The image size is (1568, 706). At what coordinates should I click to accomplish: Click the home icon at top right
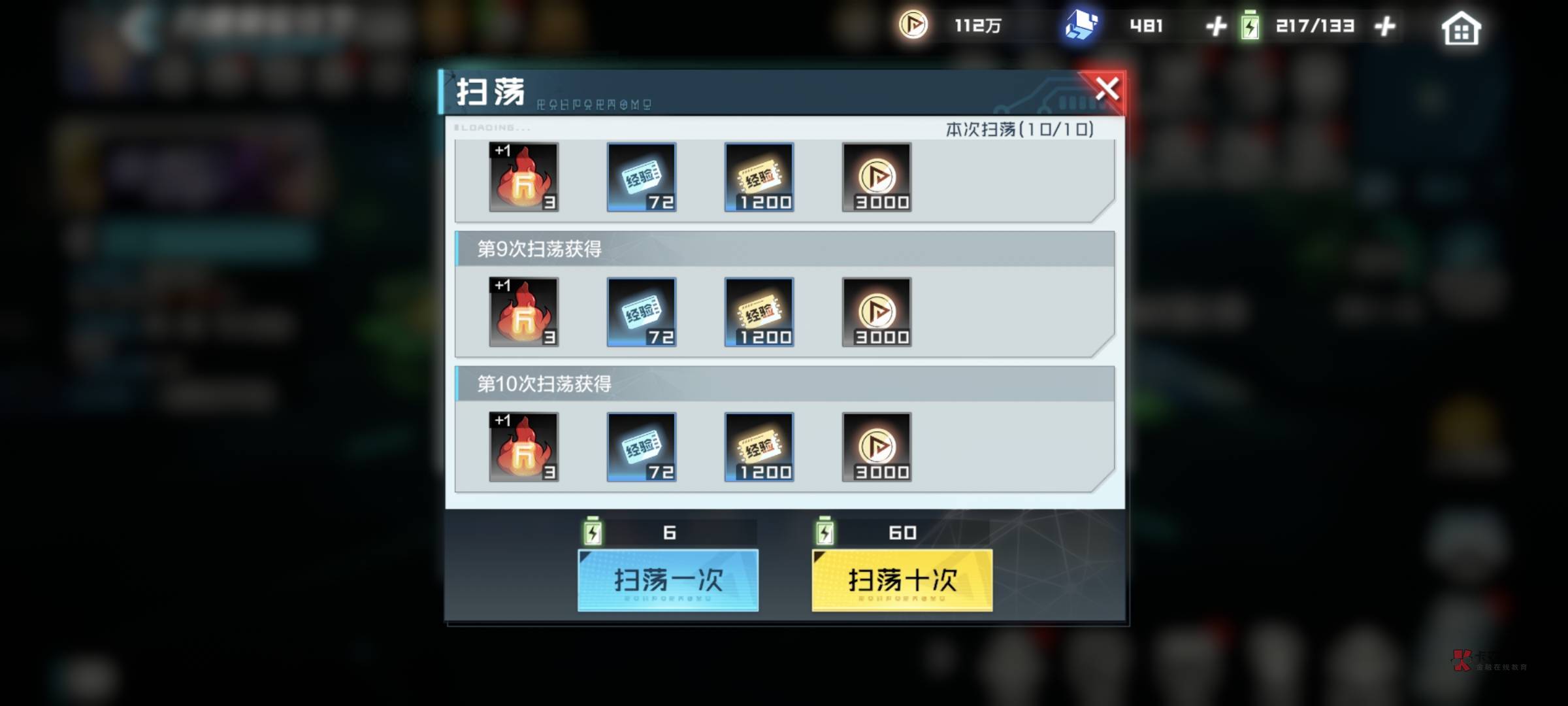[x=1461, y=29]
